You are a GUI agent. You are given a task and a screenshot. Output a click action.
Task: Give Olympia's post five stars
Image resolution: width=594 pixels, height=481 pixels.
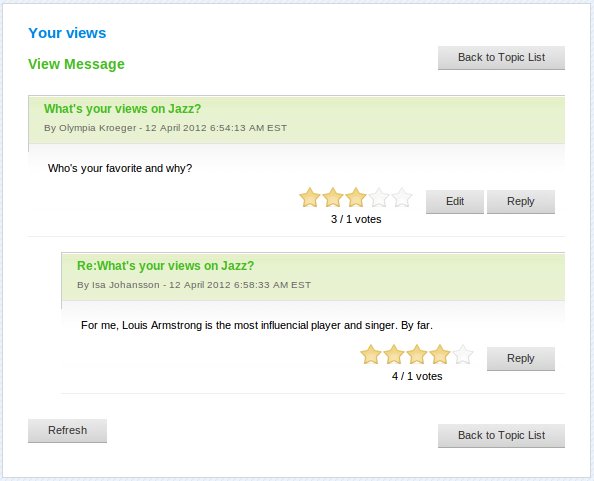click(402, 198)
